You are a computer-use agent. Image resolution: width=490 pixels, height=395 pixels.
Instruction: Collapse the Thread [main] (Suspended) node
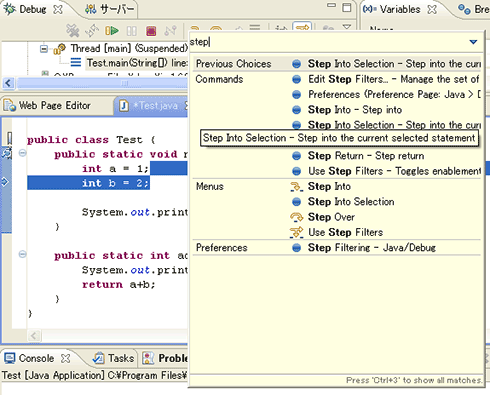(44, 49)
